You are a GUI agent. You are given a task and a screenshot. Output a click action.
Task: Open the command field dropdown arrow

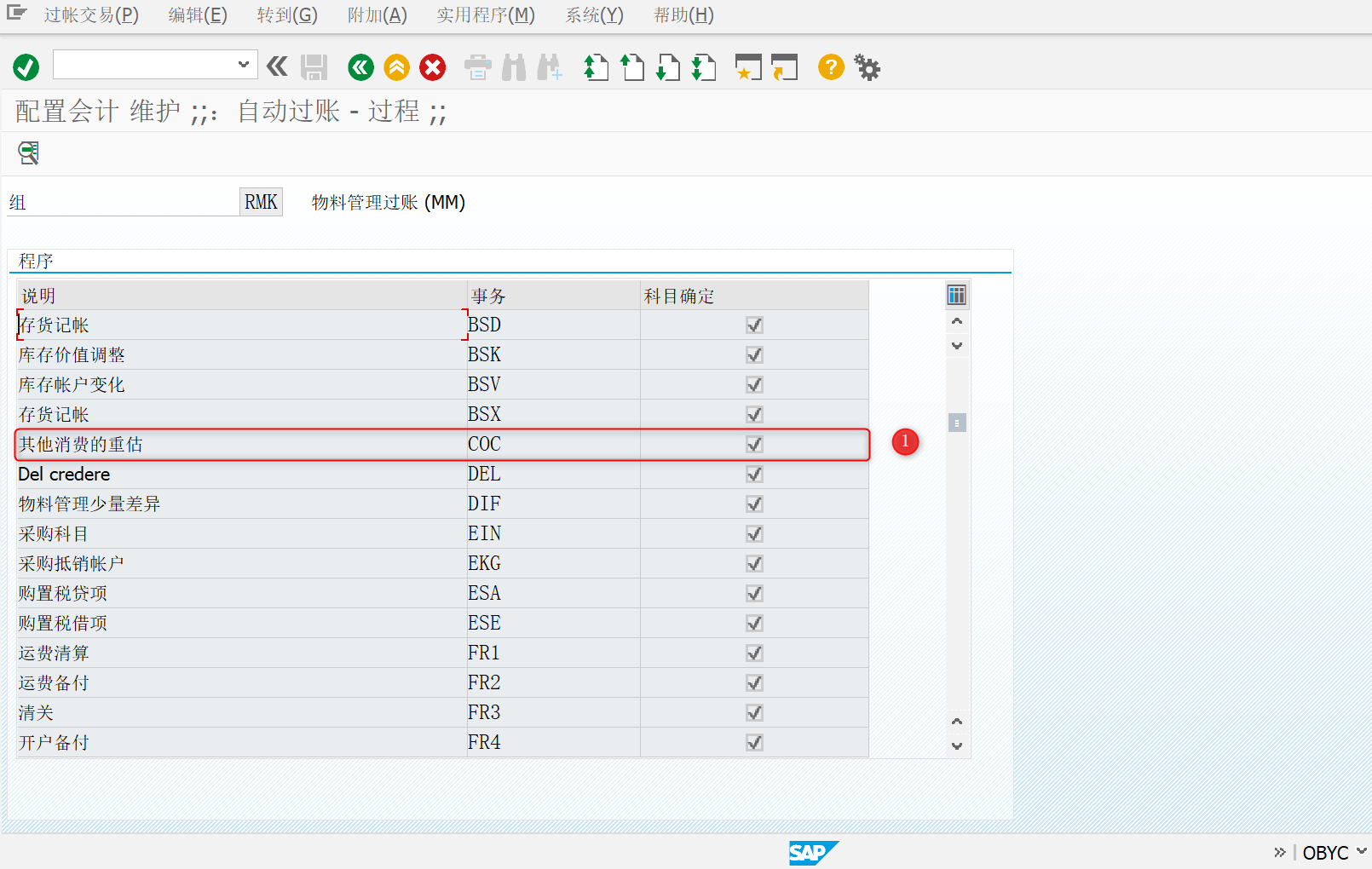(x=245, y=64)
